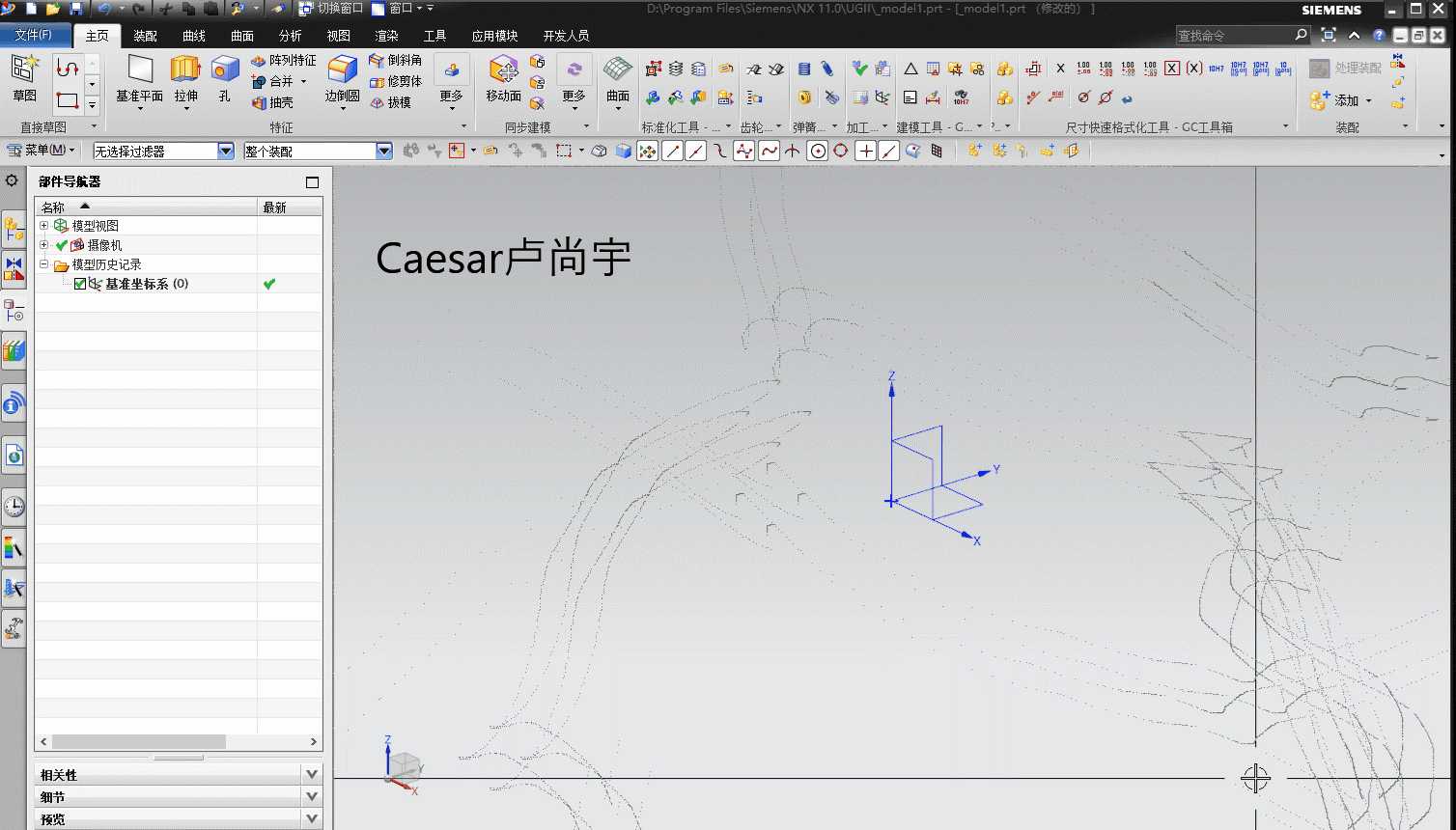The image size is (1456, 830).
Task: Click the 切换窗口 switch window button
Action: point(330,9)
